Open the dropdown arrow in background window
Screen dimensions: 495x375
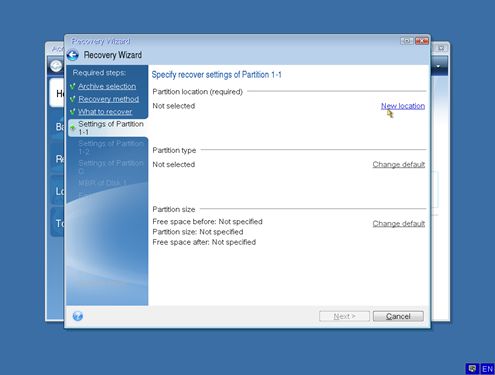(438, 66)
